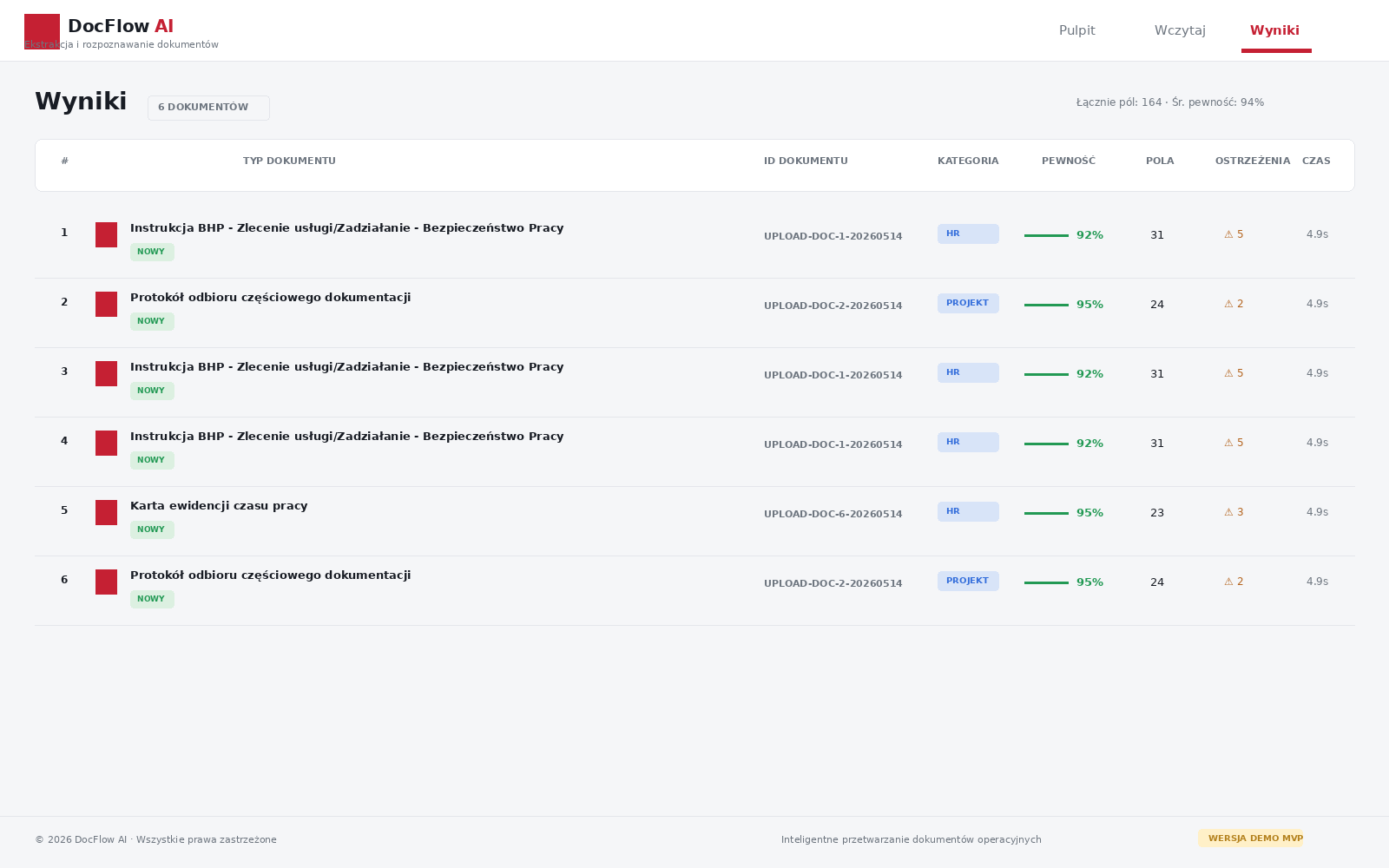The height and width of the screenshot is (868, 1389).
Task: Click the confidence bar in row 2
Action: [1046, 305]
